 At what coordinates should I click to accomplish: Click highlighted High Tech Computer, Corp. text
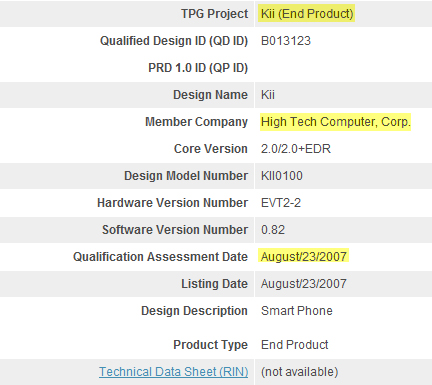335,122
